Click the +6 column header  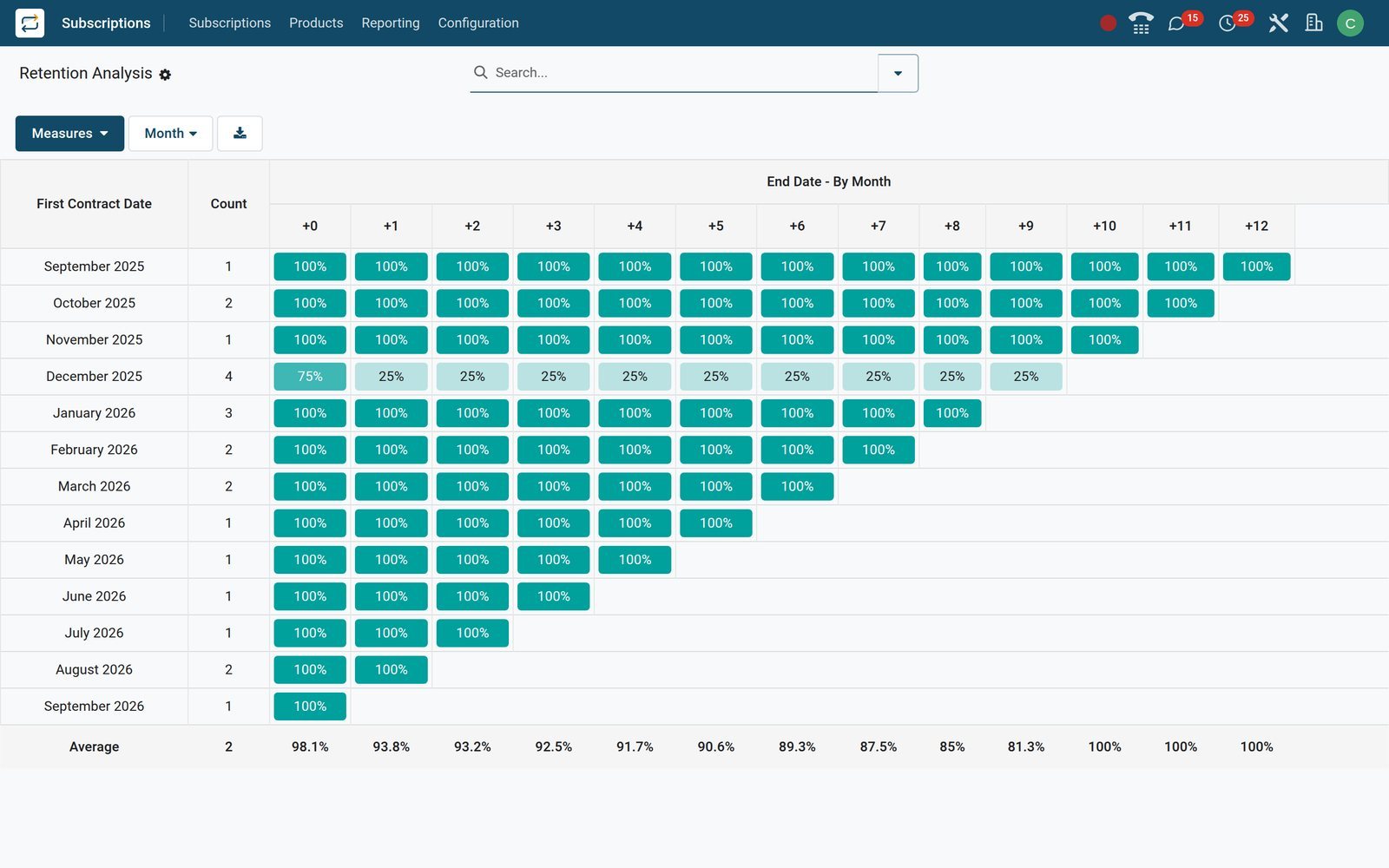(797, 226)
